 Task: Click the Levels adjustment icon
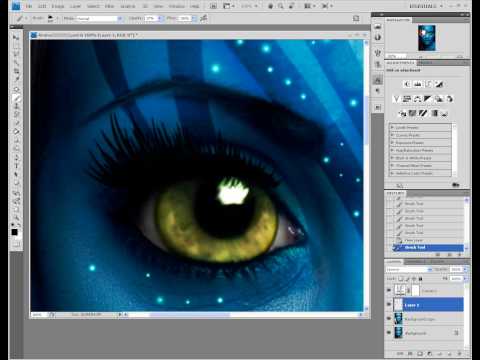click(417, 84)
